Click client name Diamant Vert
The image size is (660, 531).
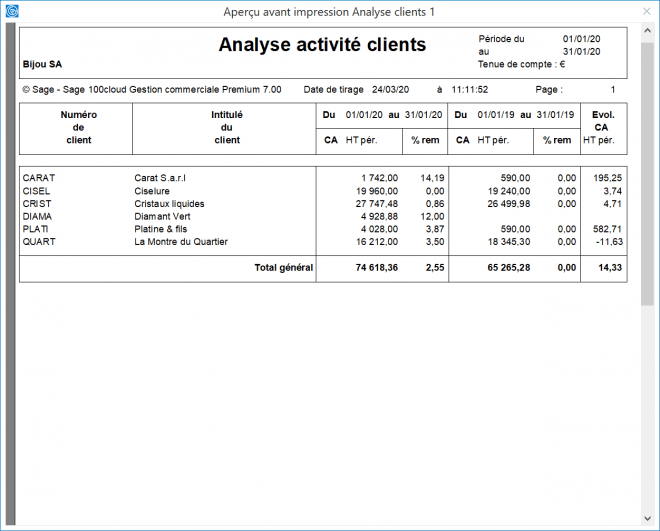(x=162, y=216)
